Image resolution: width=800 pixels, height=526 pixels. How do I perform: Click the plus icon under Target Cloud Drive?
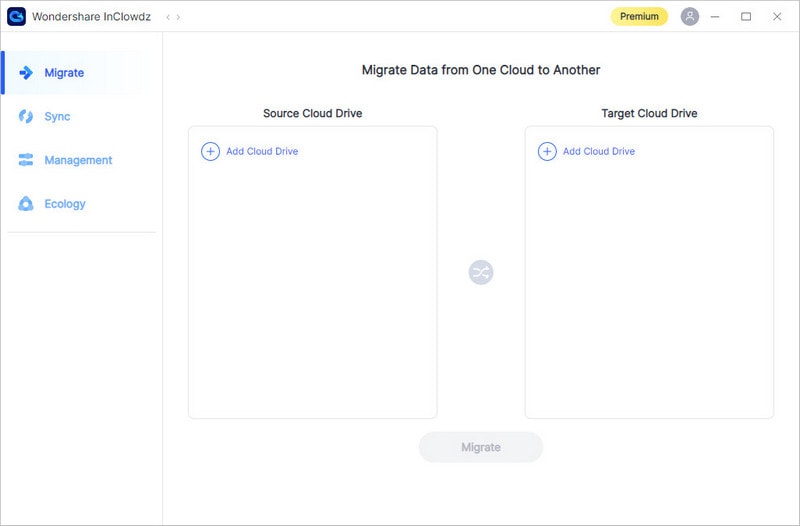(547, 151)
